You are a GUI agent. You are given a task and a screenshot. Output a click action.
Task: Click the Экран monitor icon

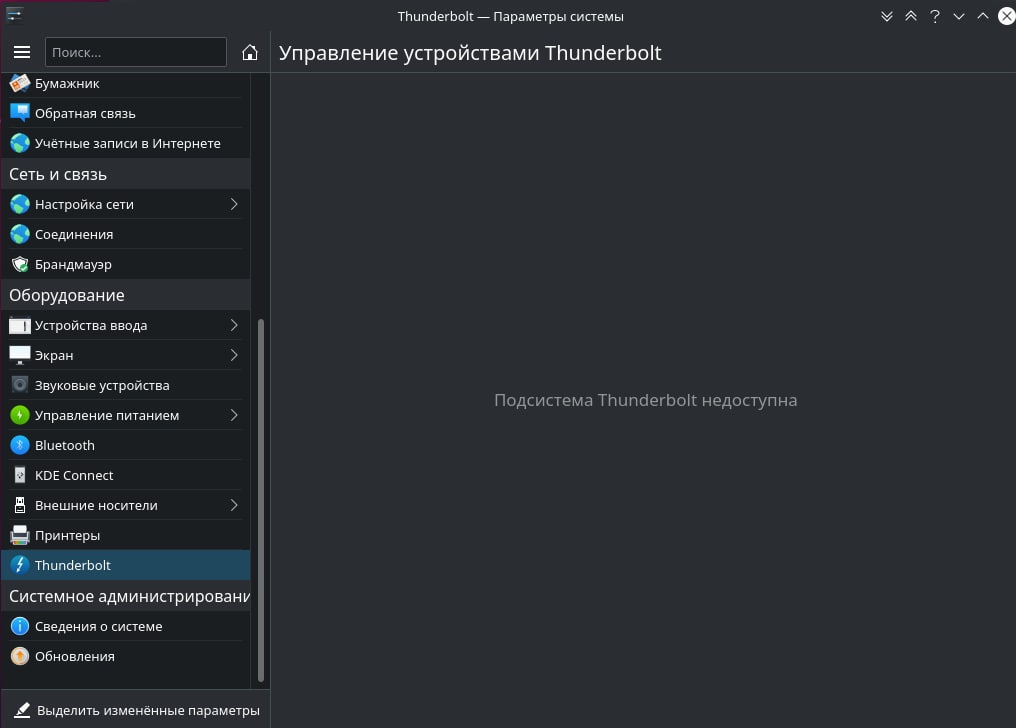[20, 355]
